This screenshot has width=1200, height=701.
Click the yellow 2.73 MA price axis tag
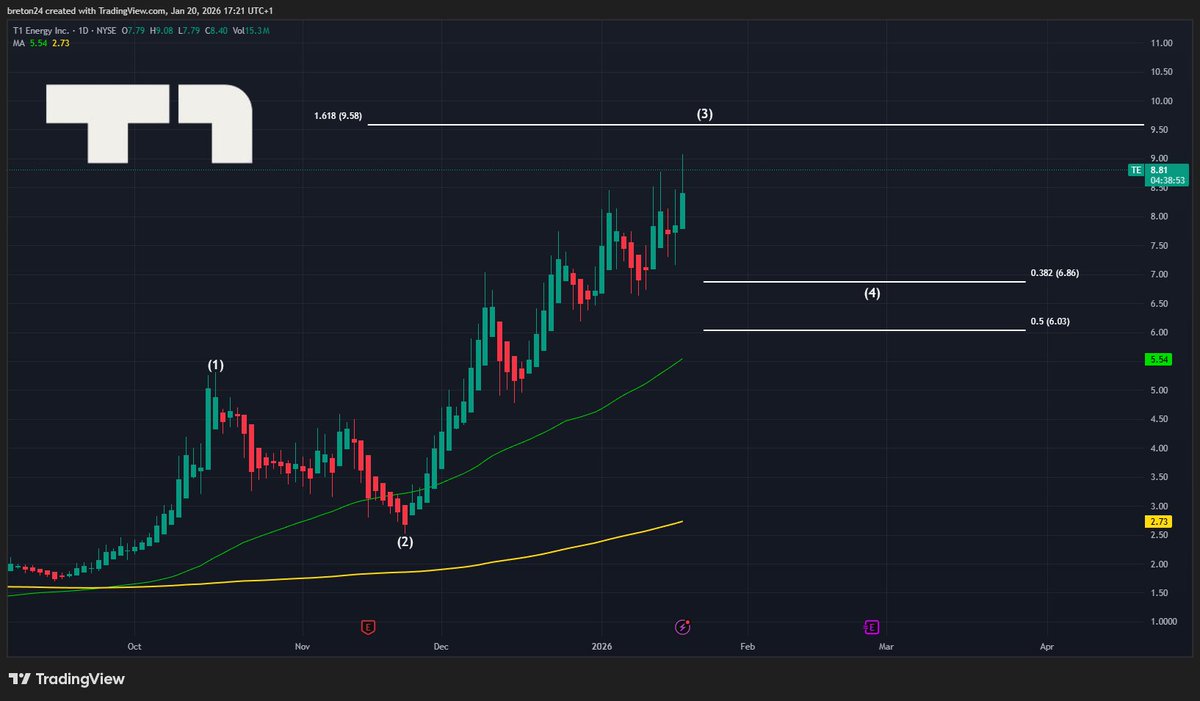[x=1159, y=522]
